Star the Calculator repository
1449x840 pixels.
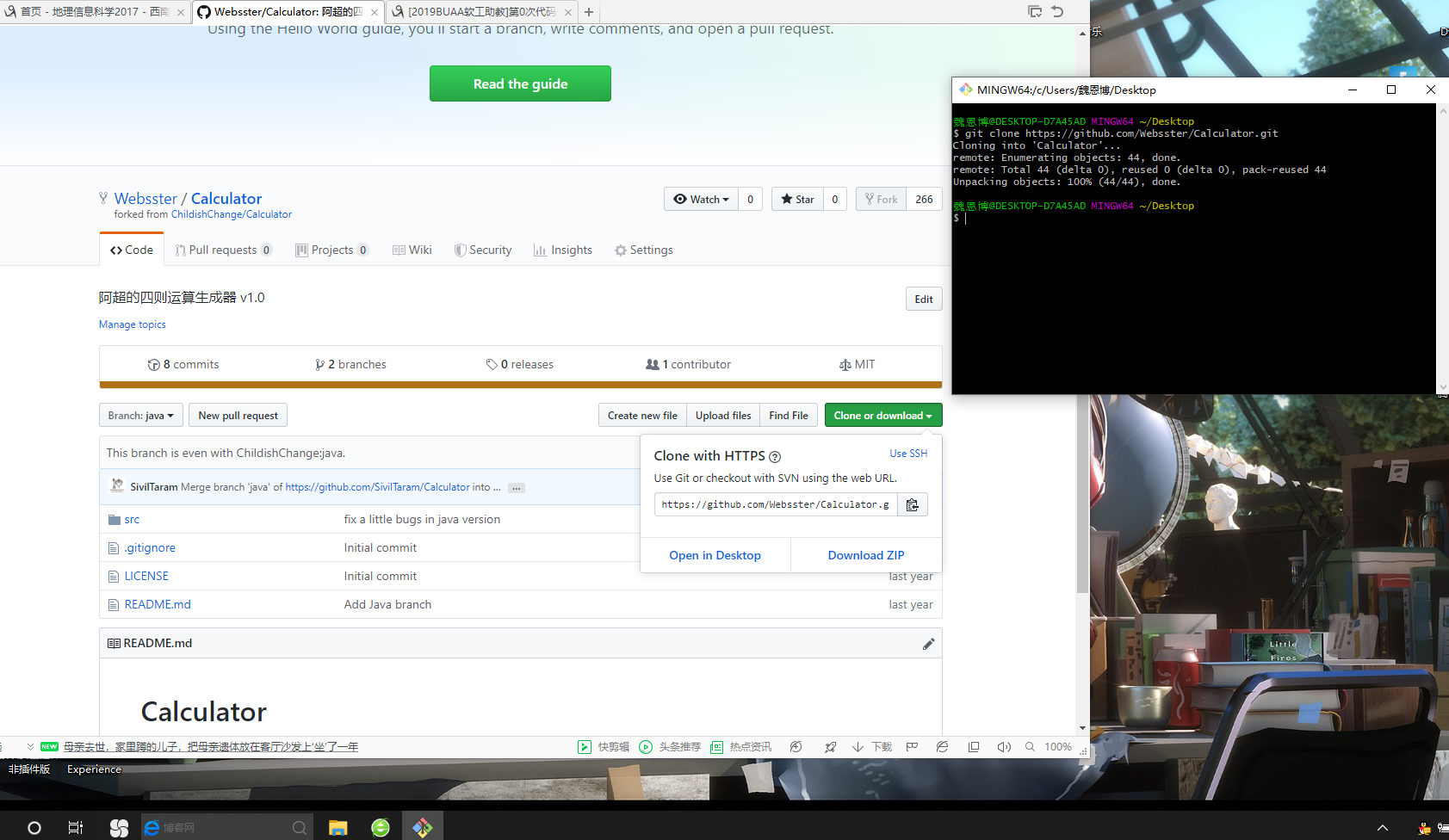[797, 199]
